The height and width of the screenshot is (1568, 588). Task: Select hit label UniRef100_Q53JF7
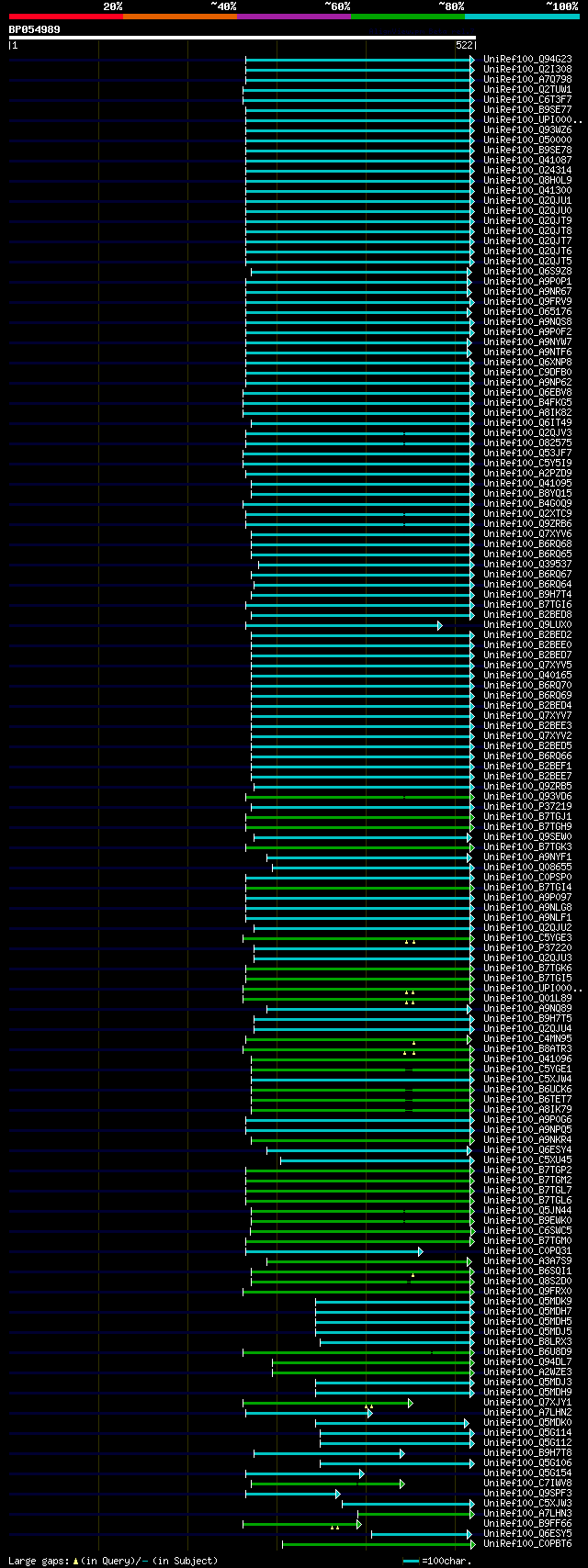[527, 454]
